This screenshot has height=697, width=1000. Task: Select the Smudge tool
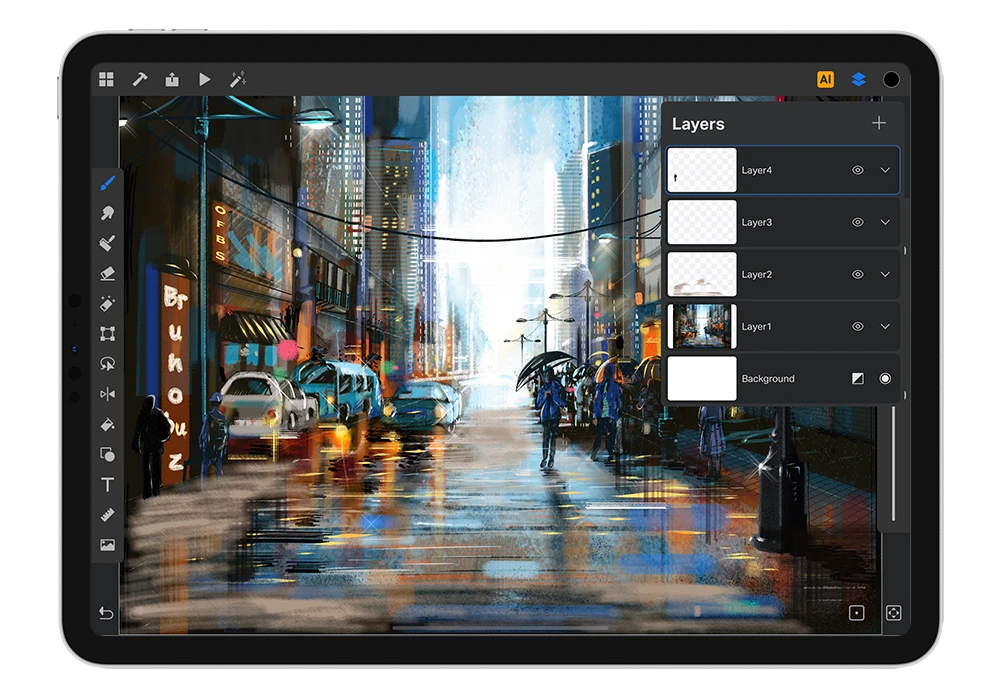107,213
